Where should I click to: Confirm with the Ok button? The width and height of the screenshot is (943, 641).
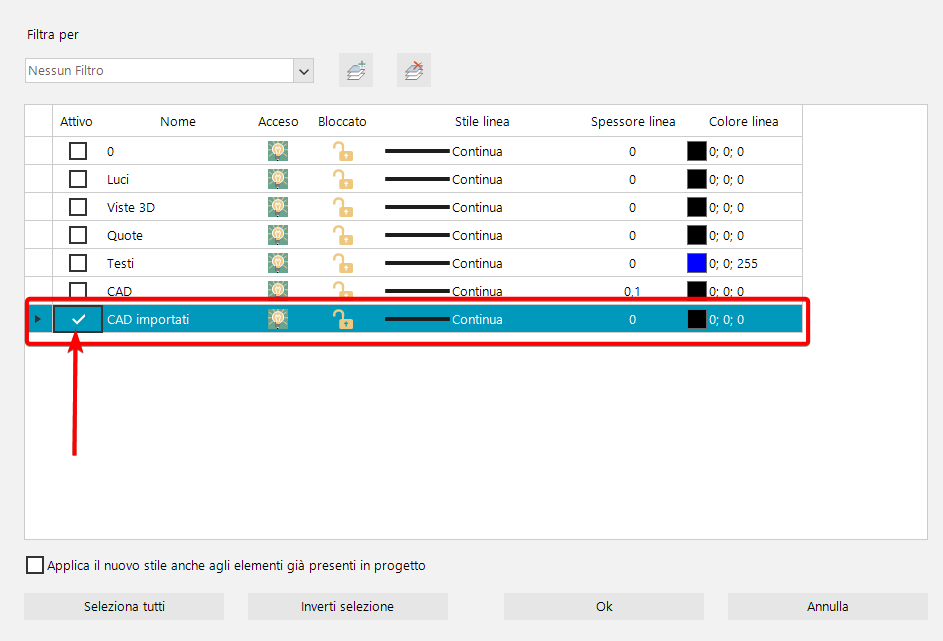click(604, 606)
